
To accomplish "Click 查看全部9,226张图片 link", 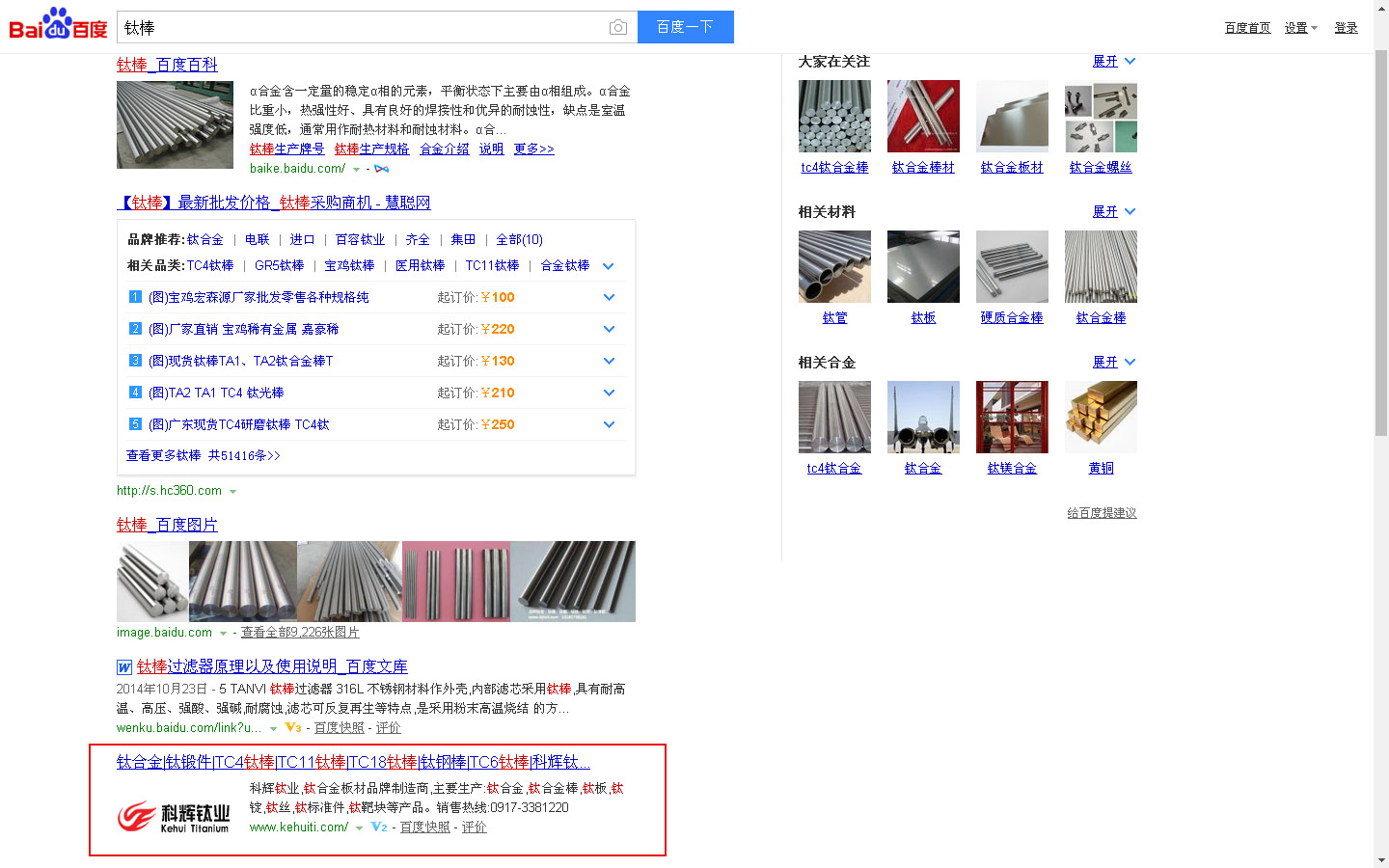I will [300, 633].
